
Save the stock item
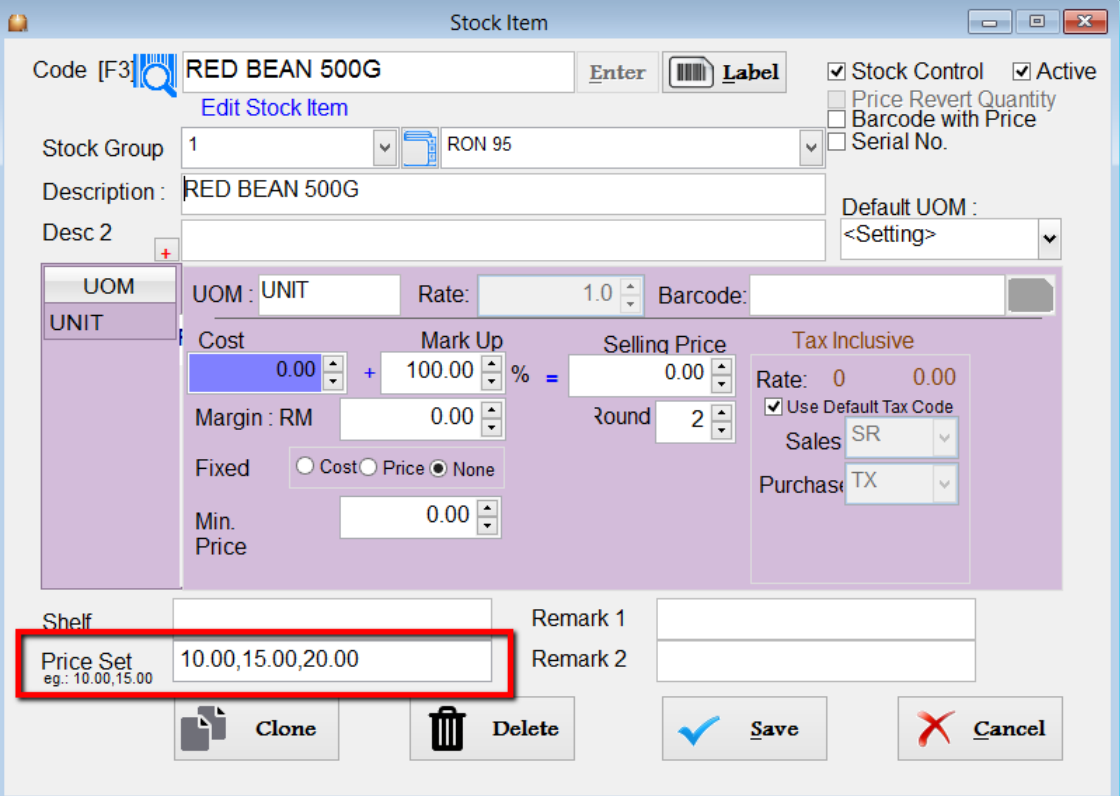coord(744,729)
